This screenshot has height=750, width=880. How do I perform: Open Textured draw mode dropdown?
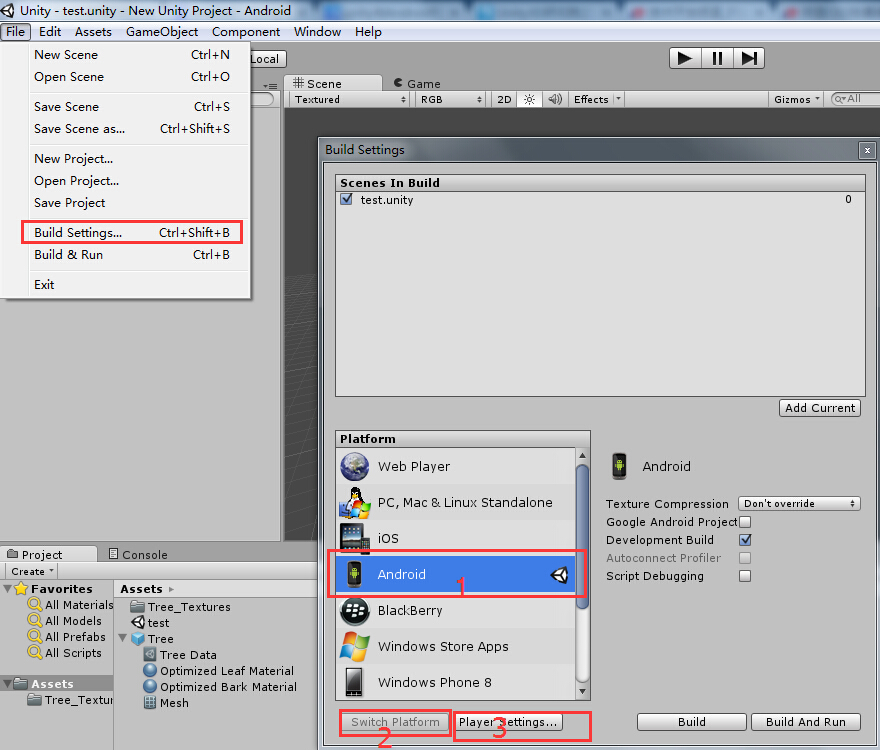click(349, 99)
